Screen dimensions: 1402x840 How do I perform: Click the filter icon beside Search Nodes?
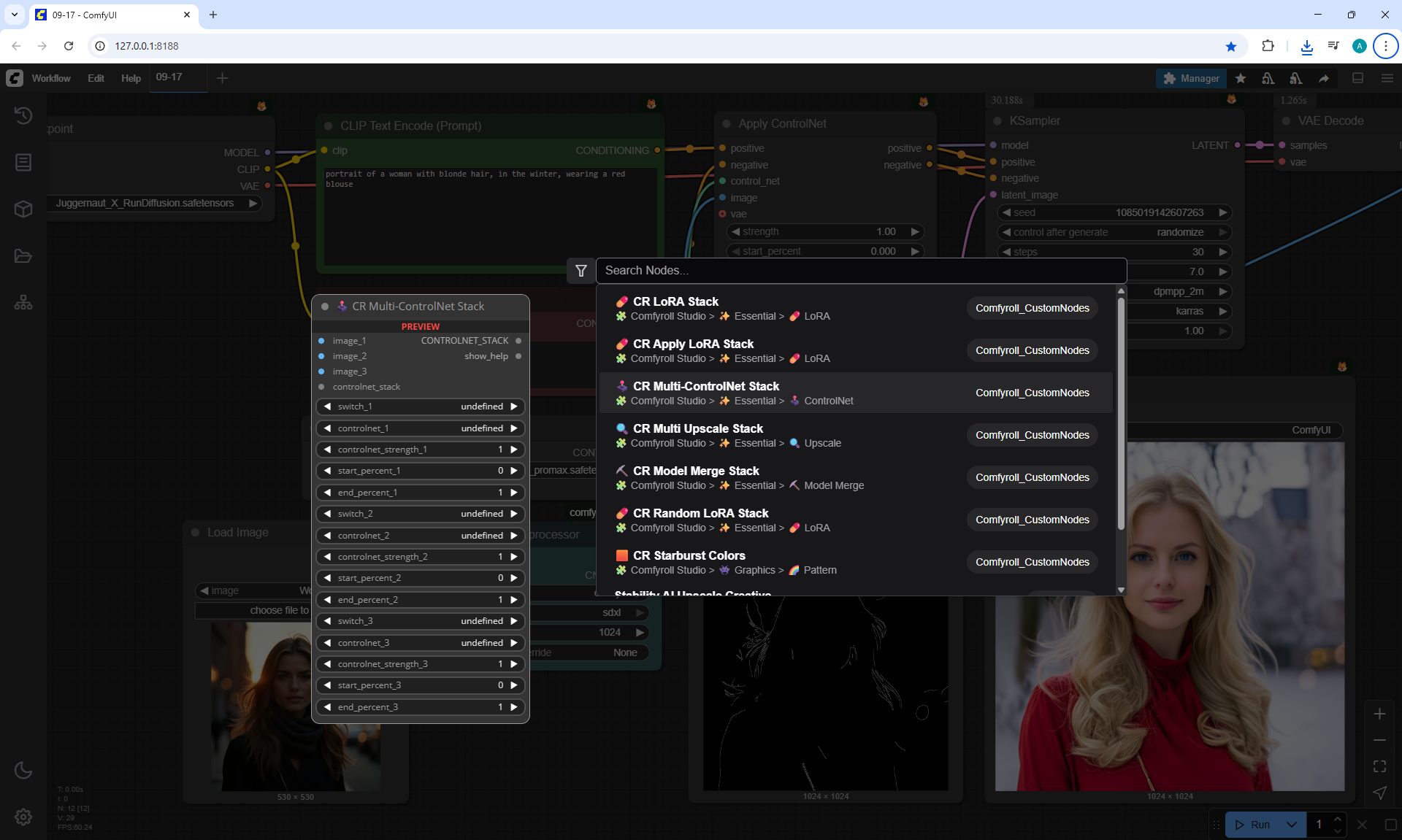tap(581, 271)
